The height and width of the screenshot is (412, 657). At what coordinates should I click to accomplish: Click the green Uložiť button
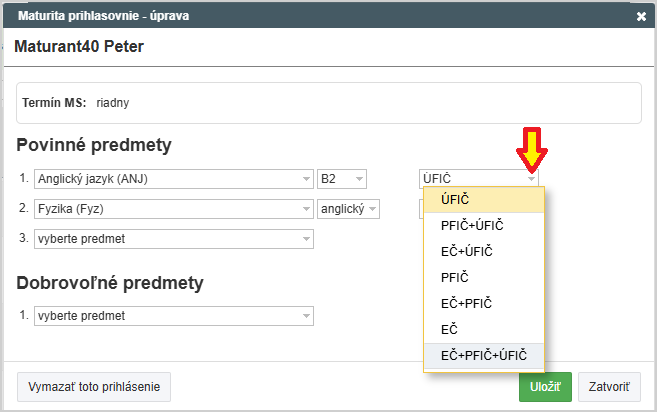[545, 387]
